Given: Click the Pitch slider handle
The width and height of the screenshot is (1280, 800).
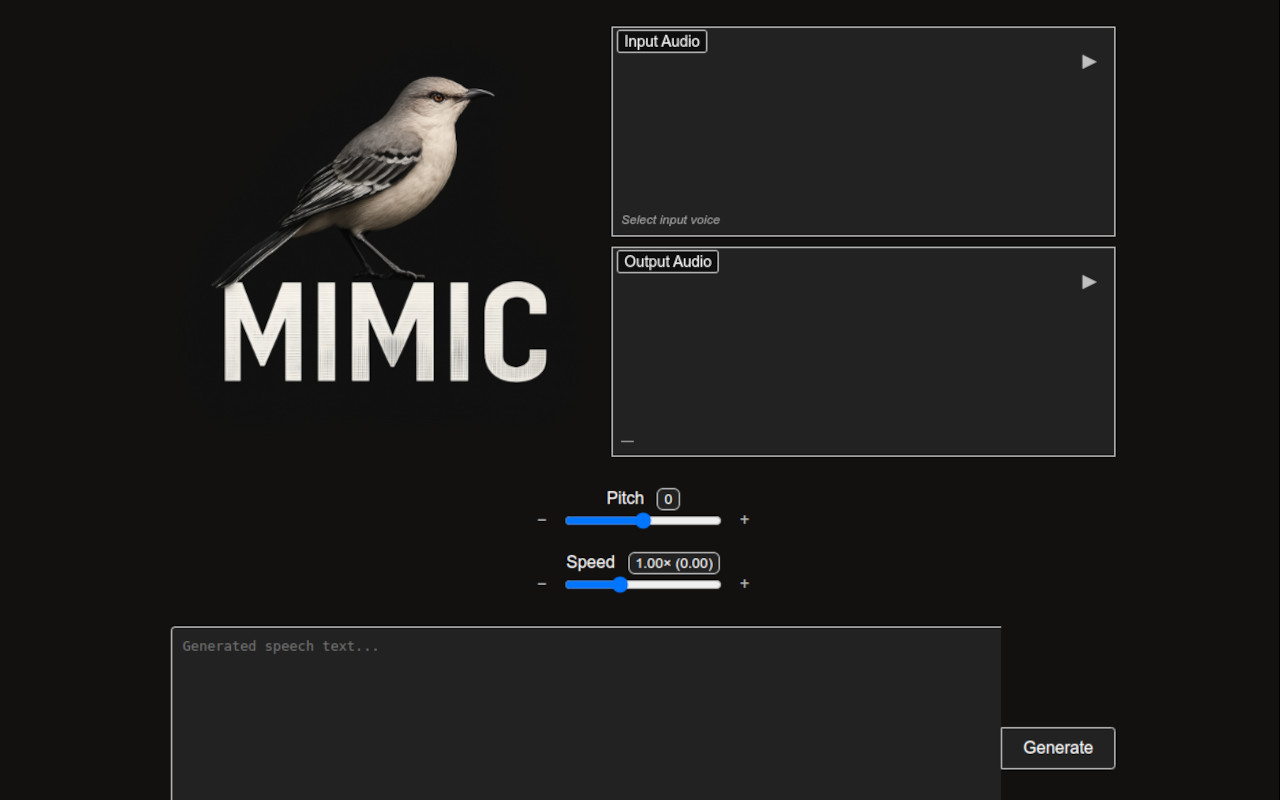Looking at the screenshot, I should 643,520.
